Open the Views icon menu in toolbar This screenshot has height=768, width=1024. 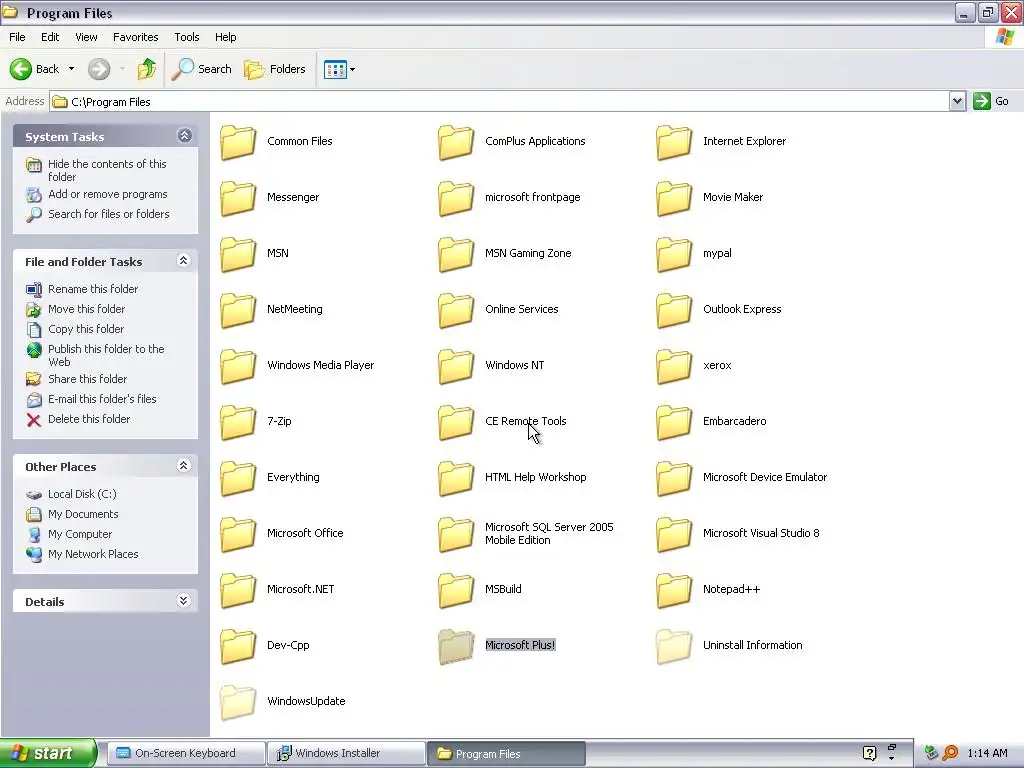[339, 69]
